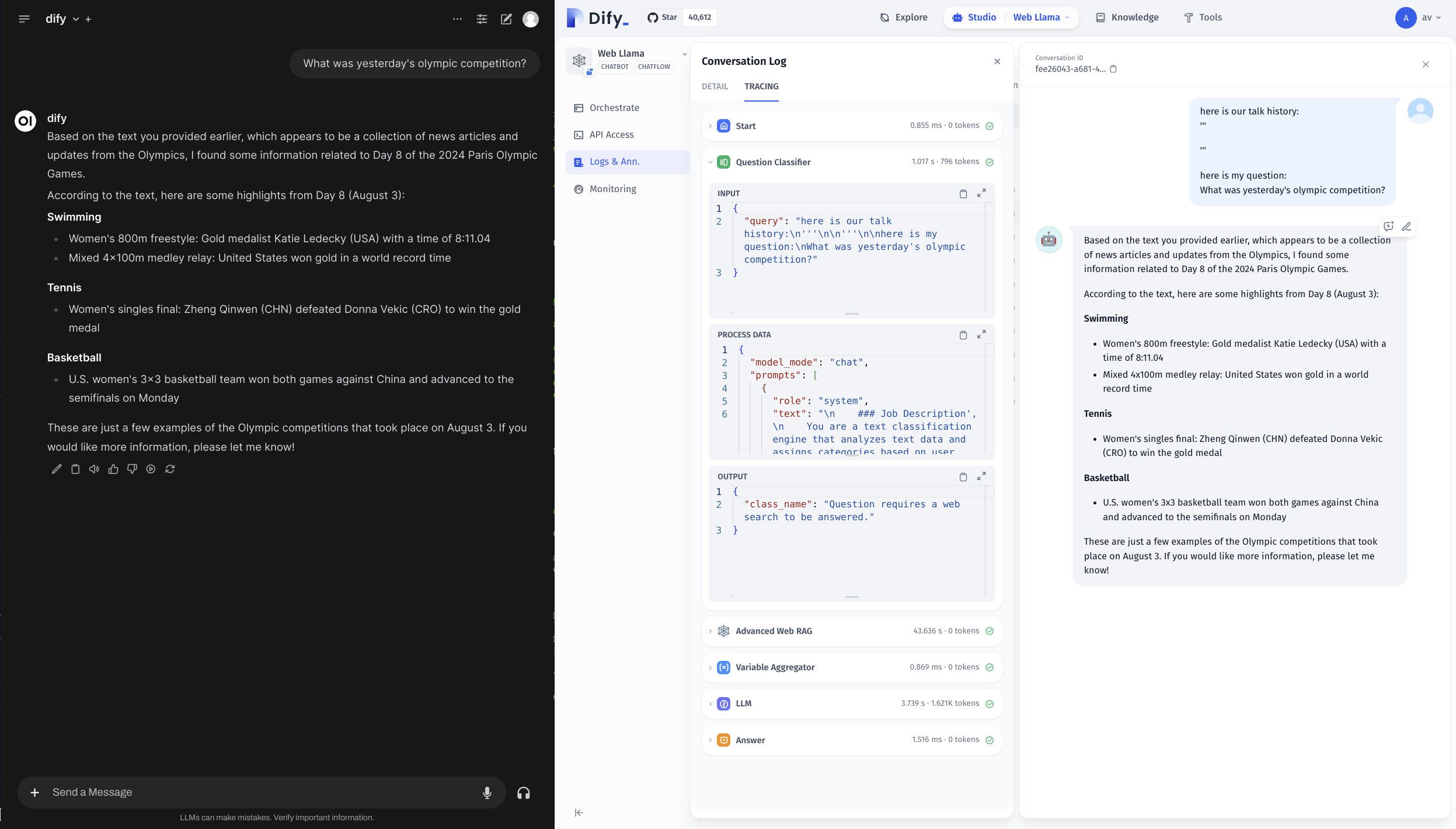Collapse the Dify sidebar with the bottom arrow icon
1456x829 pixels.
click(x=579, y=813)
